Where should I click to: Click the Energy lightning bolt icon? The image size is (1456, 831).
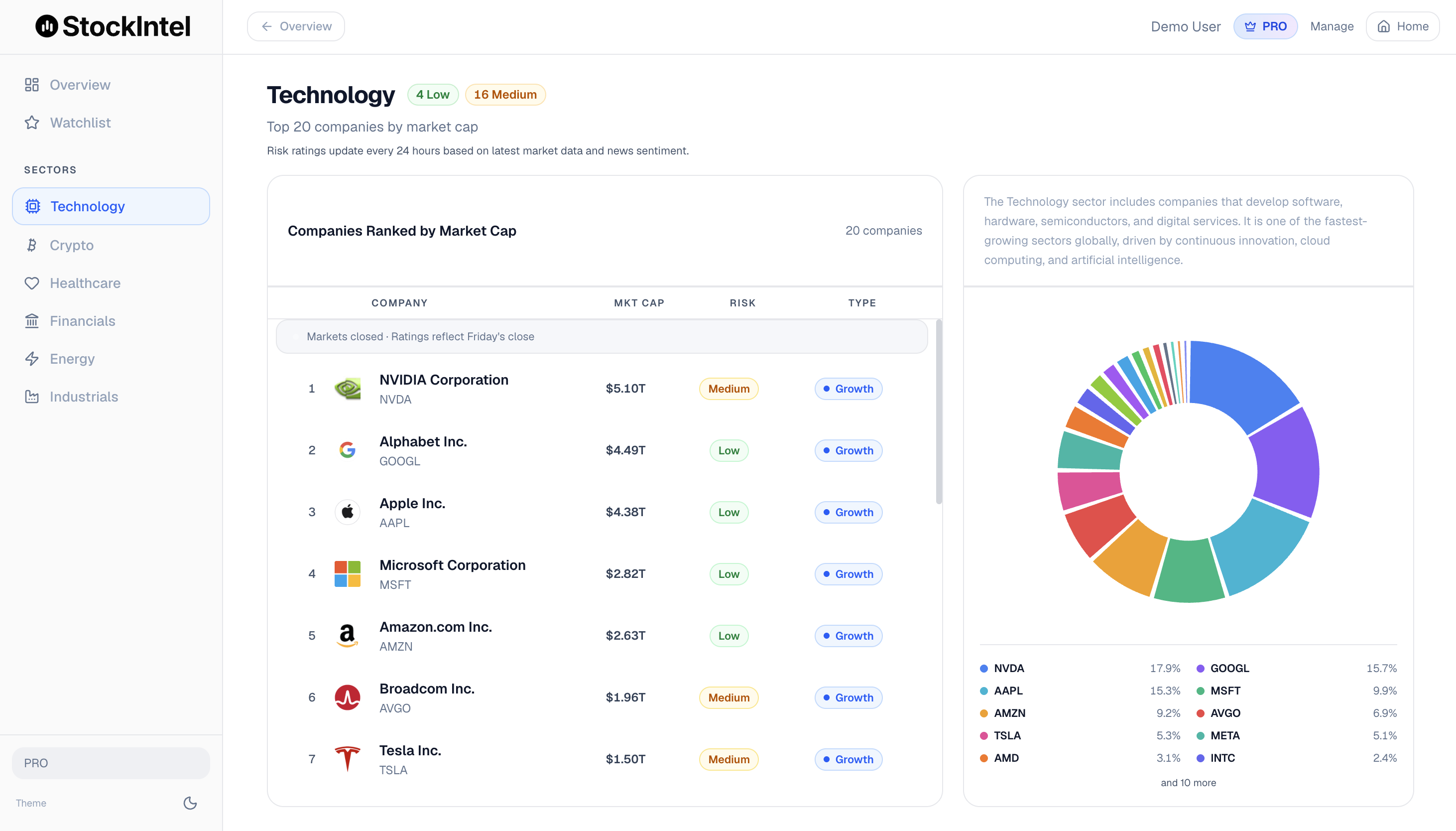tap(32, 358)
